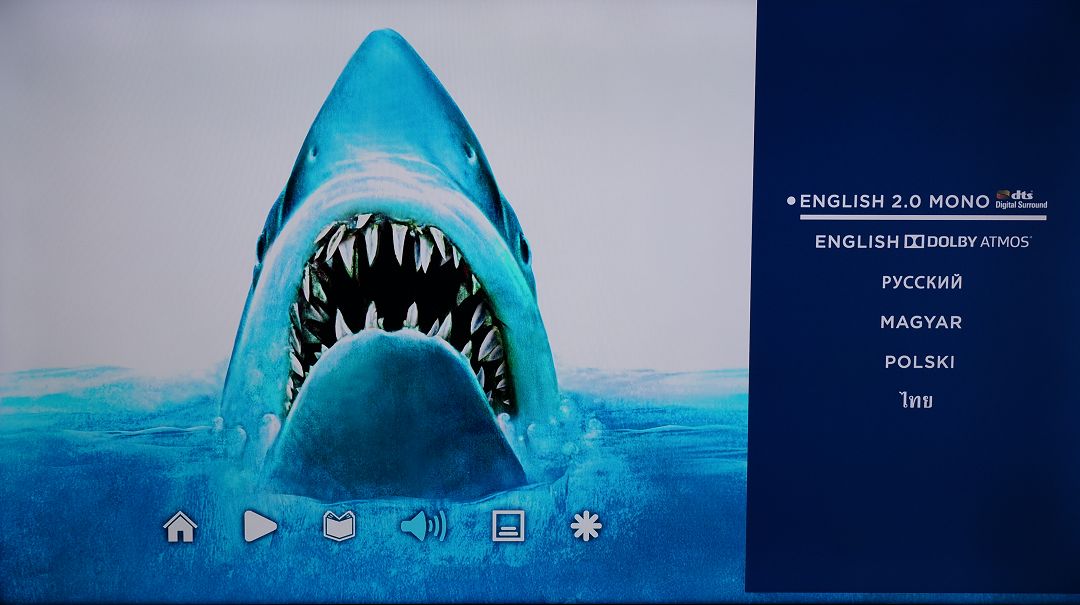Select English 2.0 Mono DTS audio
This screenshot has height=605, width=1080.
(x=923, y=201)
